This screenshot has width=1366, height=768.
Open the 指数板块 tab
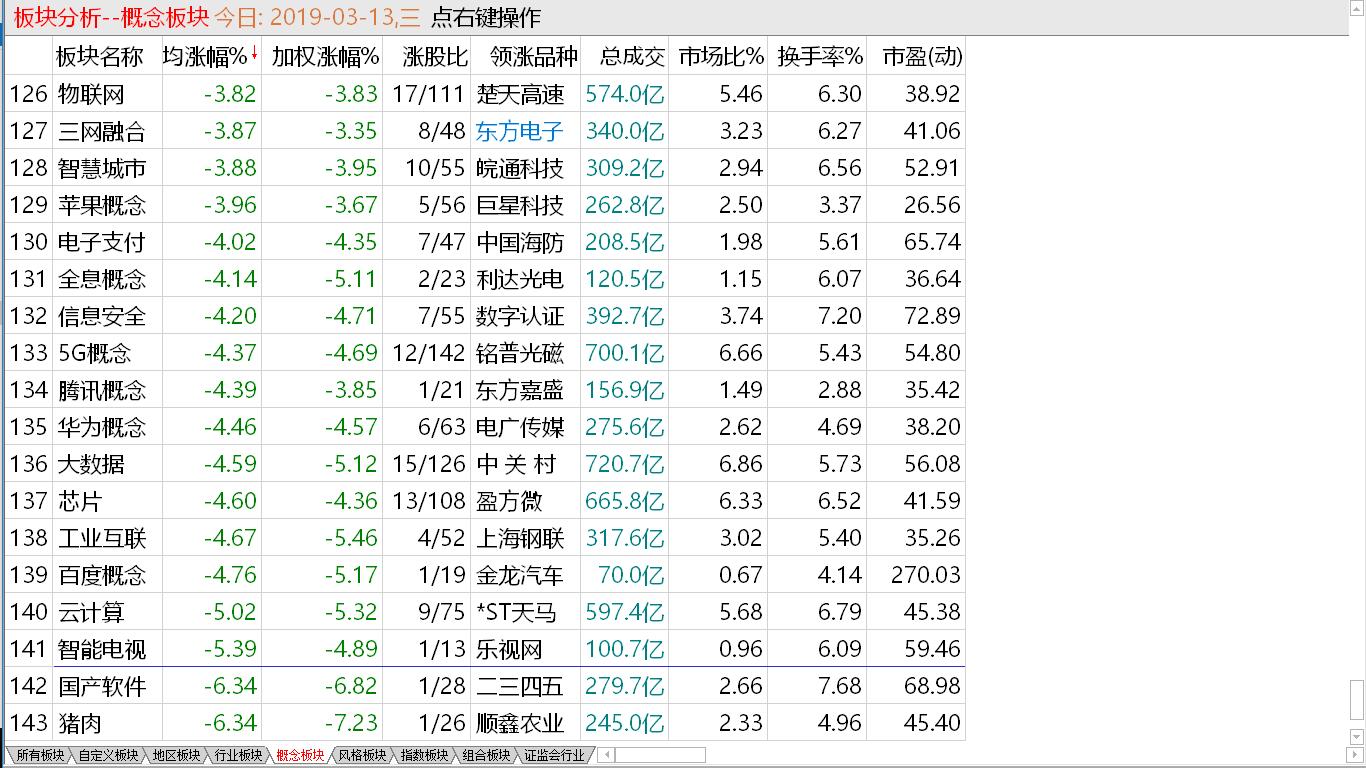pos(424,756)
